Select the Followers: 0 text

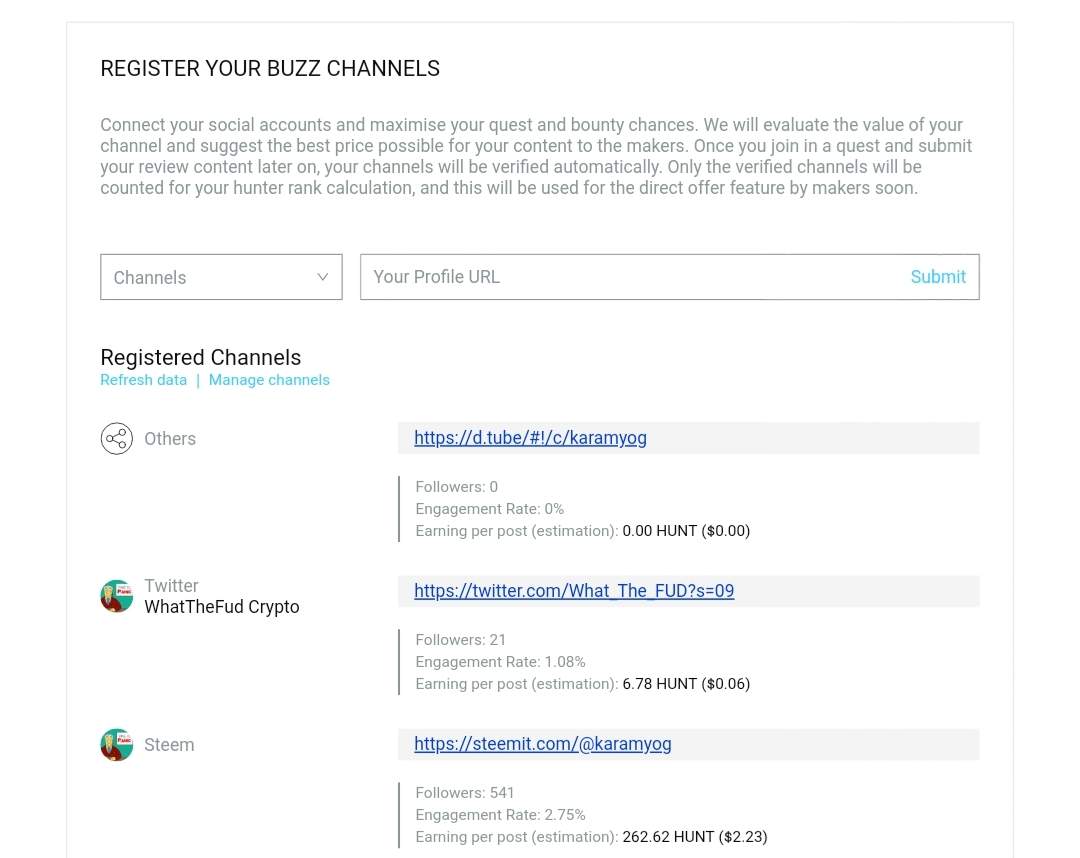[456, 487]
